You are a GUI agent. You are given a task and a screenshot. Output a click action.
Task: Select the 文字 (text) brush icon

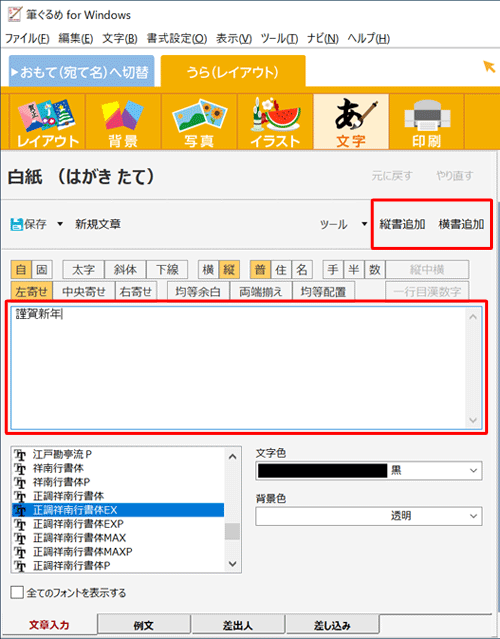click(x=351, y=122)
